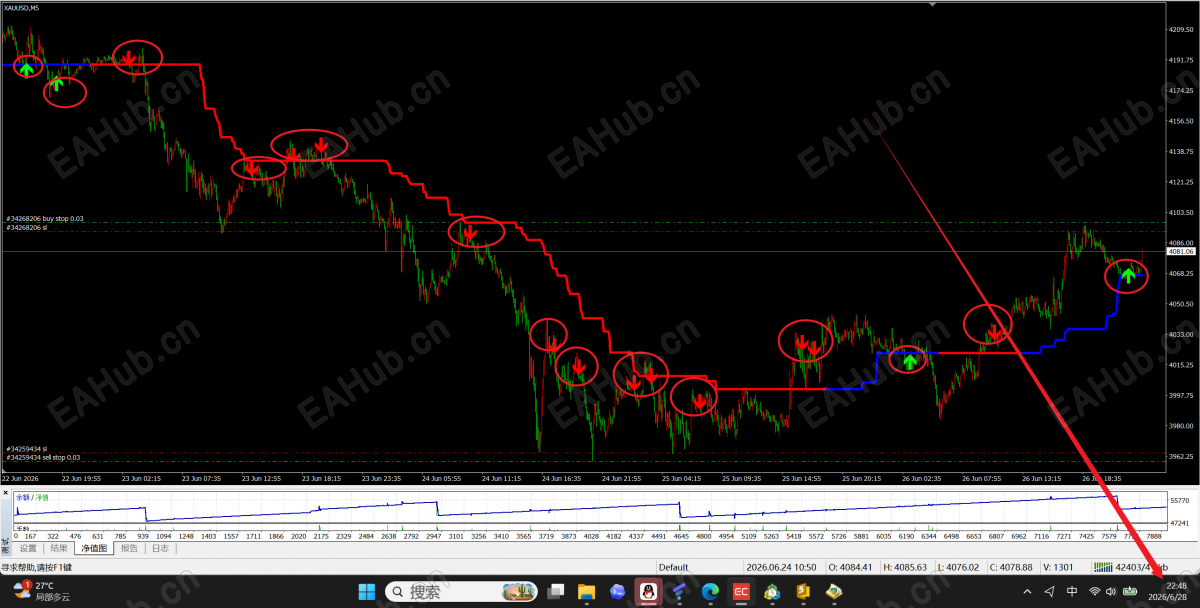Open the QQ penguin app on the taskbar

pos(648,591)
